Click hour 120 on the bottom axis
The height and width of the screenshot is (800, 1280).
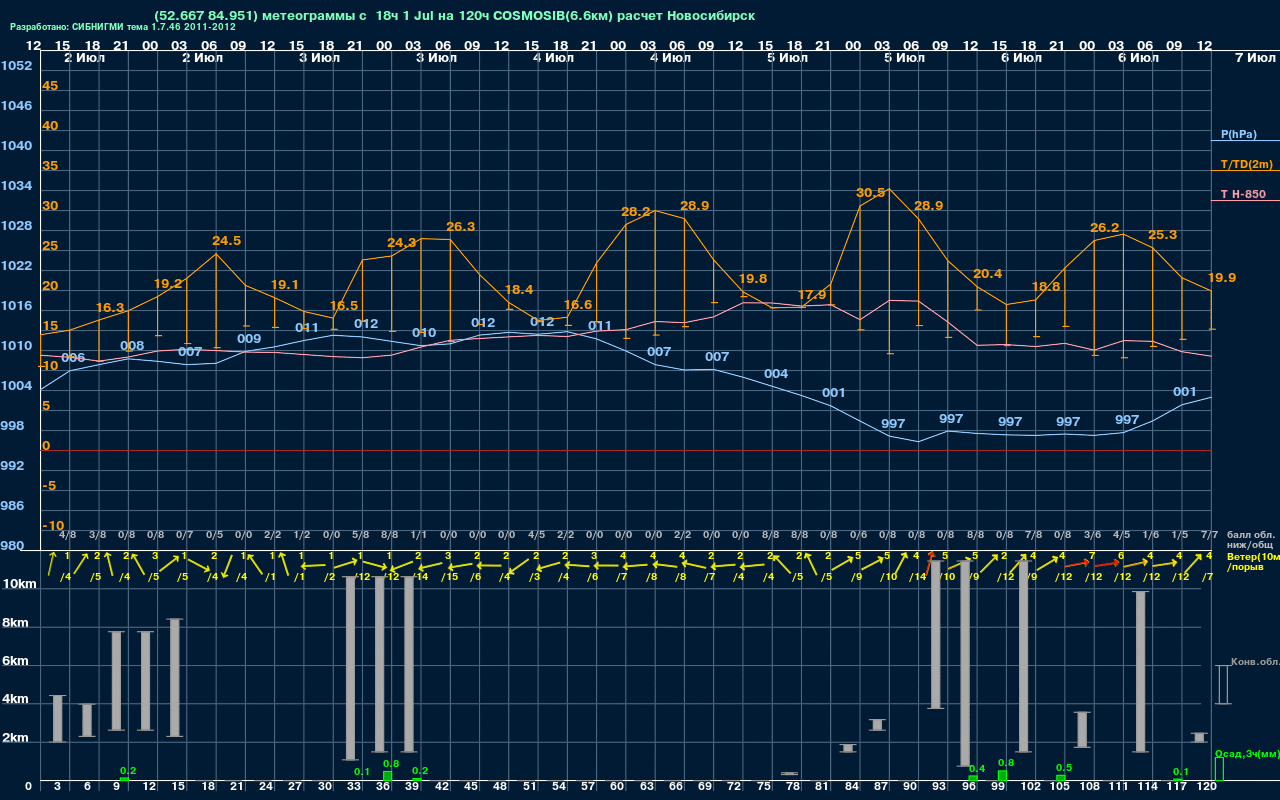(1207, 787)
